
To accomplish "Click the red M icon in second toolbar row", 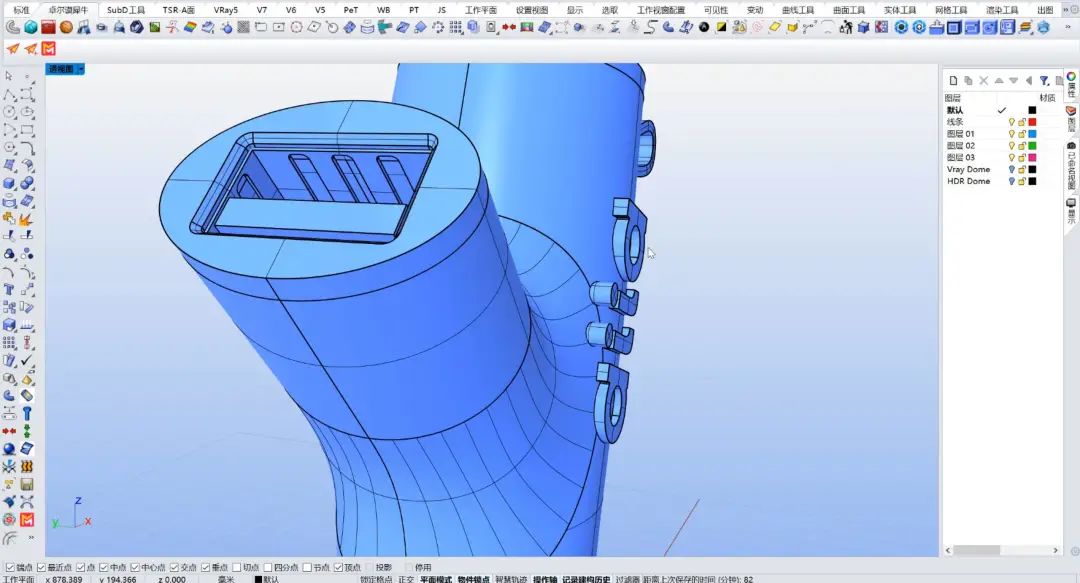I will (49, 49).
